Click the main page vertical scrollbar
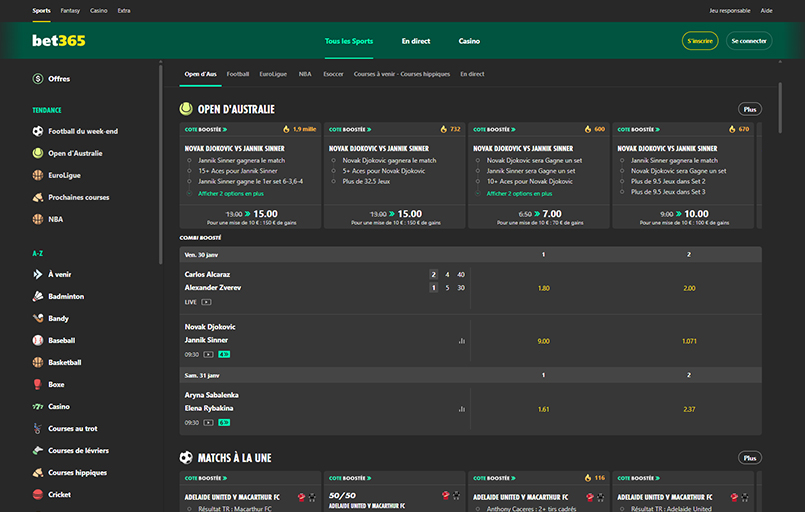 pyautogui.click(x=780, y=108)
